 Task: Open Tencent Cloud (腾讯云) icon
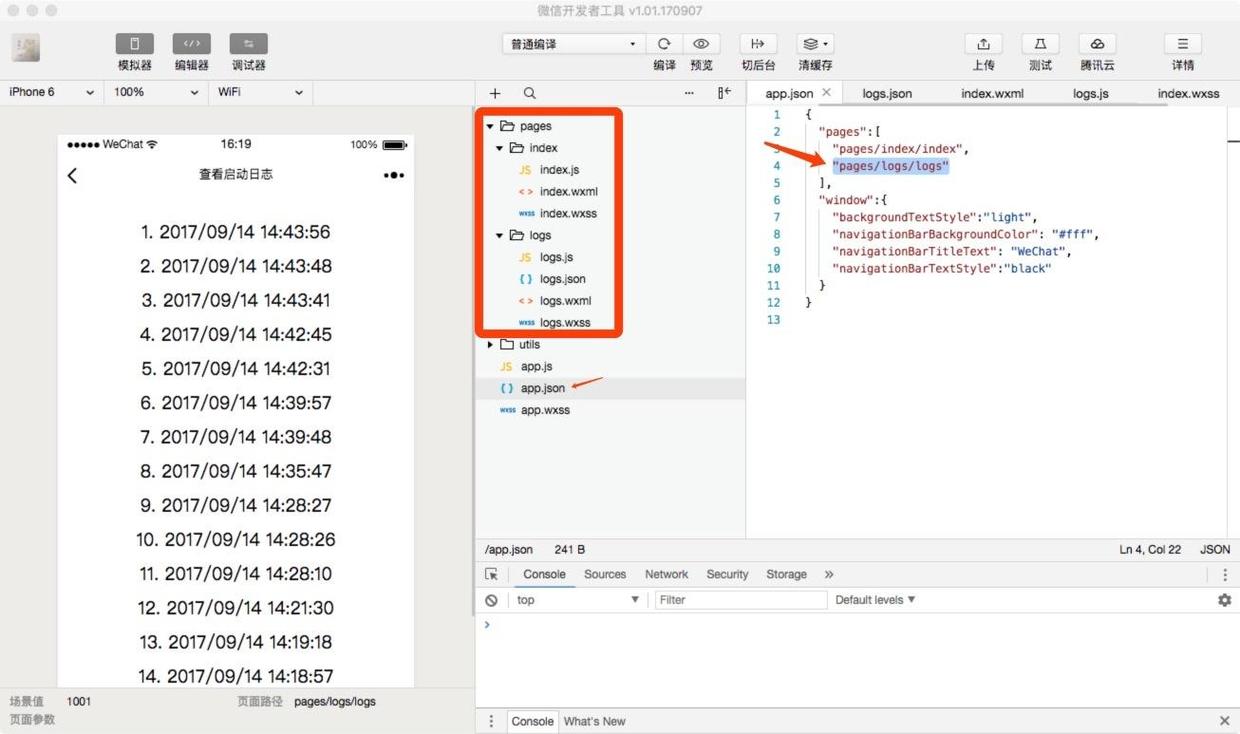coord(1097,44)
